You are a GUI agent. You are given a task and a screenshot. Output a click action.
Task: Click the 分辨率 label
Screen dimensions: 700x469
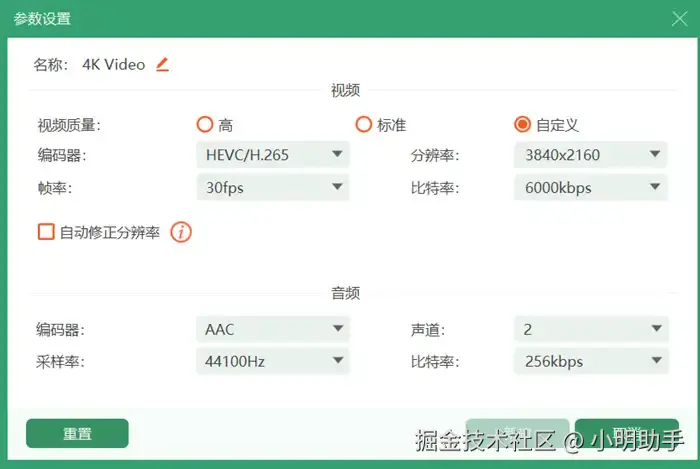pos(435,156)
